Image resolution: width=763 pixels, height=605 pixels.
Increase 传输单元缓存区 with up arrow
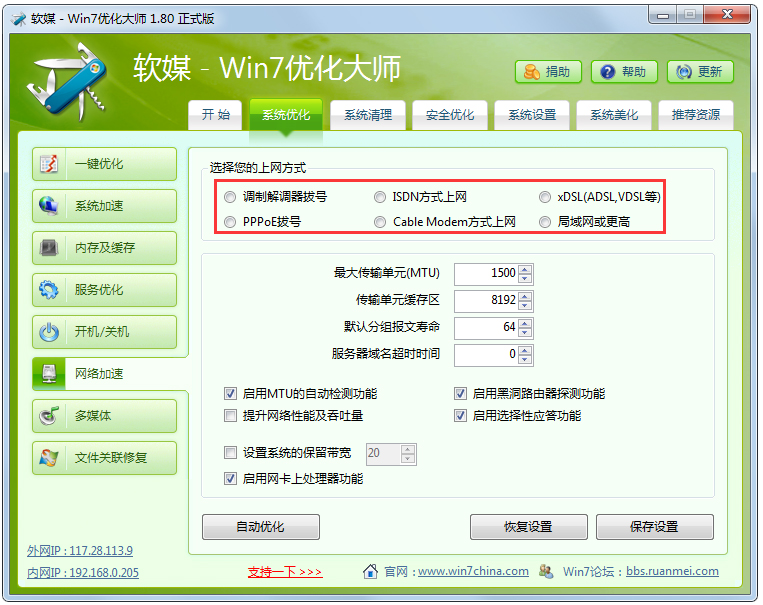[x=525, y=296]
